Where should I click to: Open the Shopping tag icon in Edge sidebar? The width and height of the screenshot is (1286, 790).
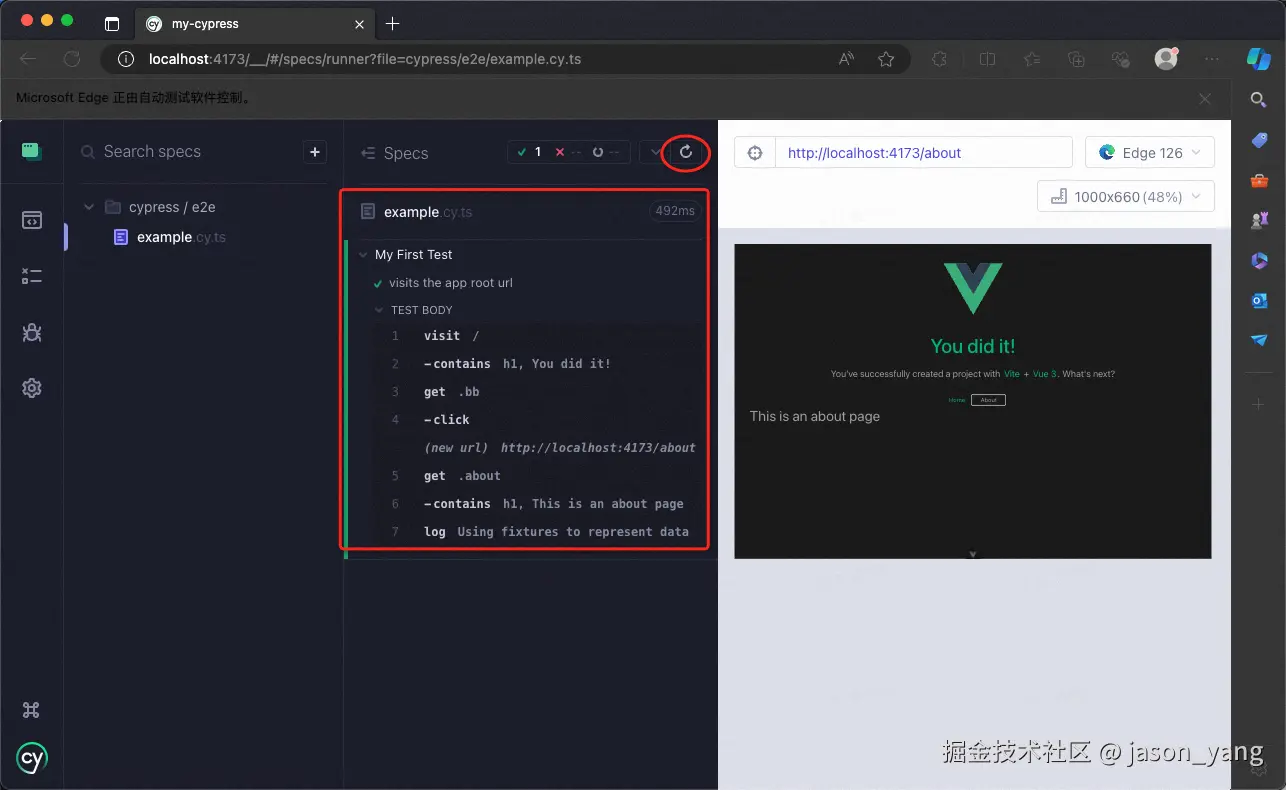point(1259,141)
